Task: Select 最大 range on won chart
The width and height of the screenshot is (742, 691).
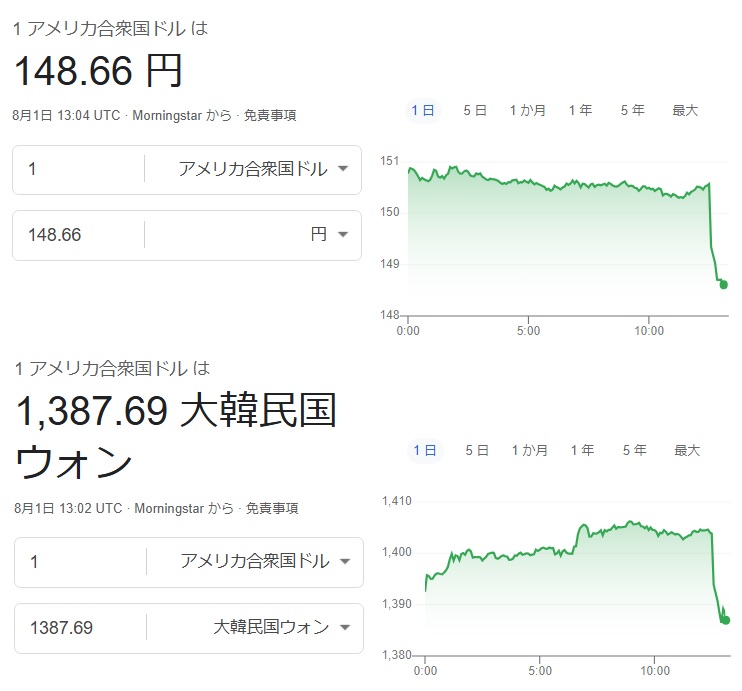Action: (687, 451)
